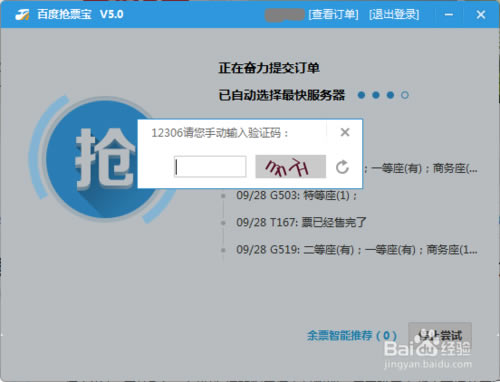Click the 停止尝试 button

click(440, 335)
